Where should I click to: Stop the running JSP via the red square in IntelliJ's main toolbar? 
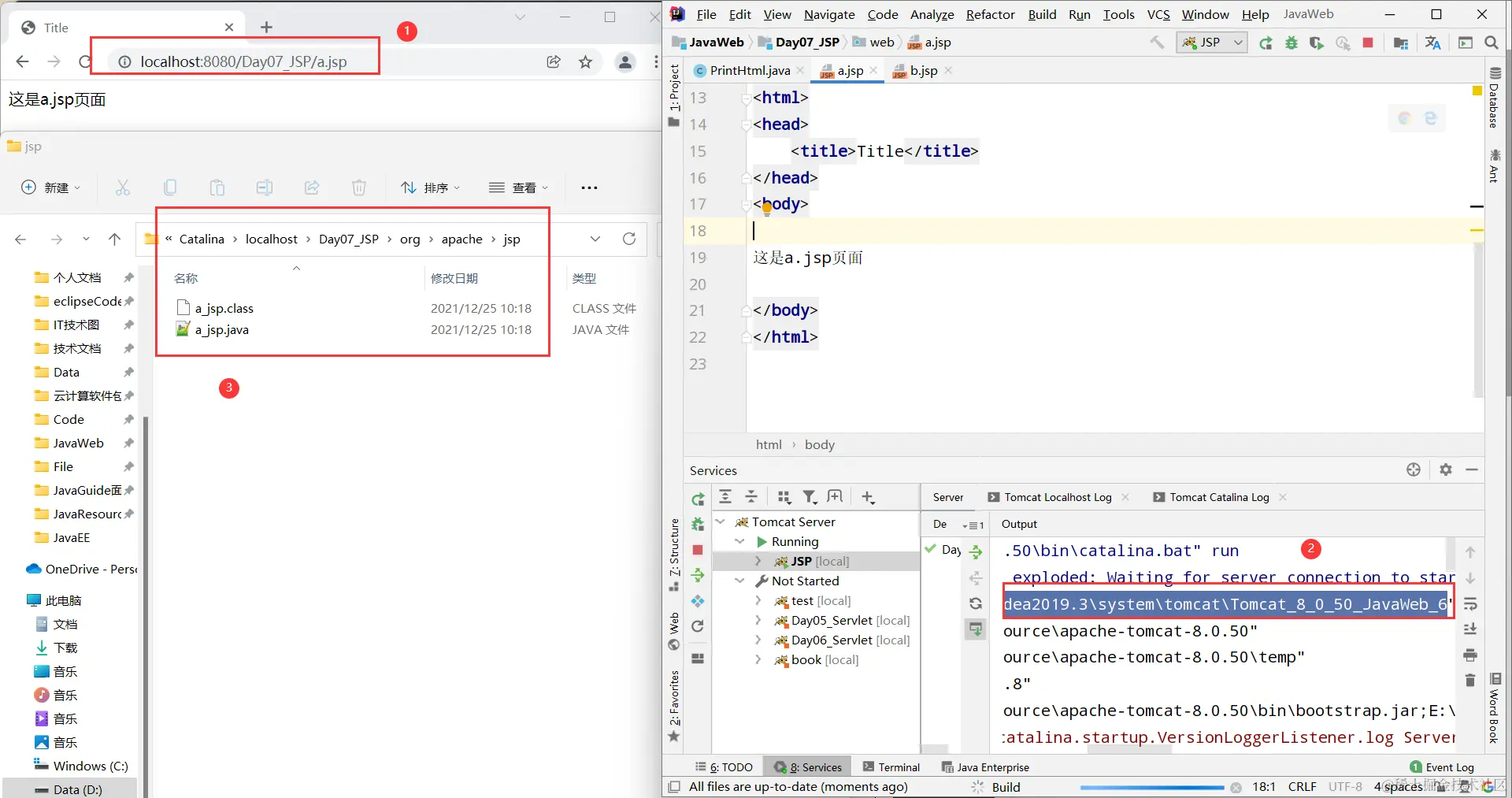point(1368,43)
